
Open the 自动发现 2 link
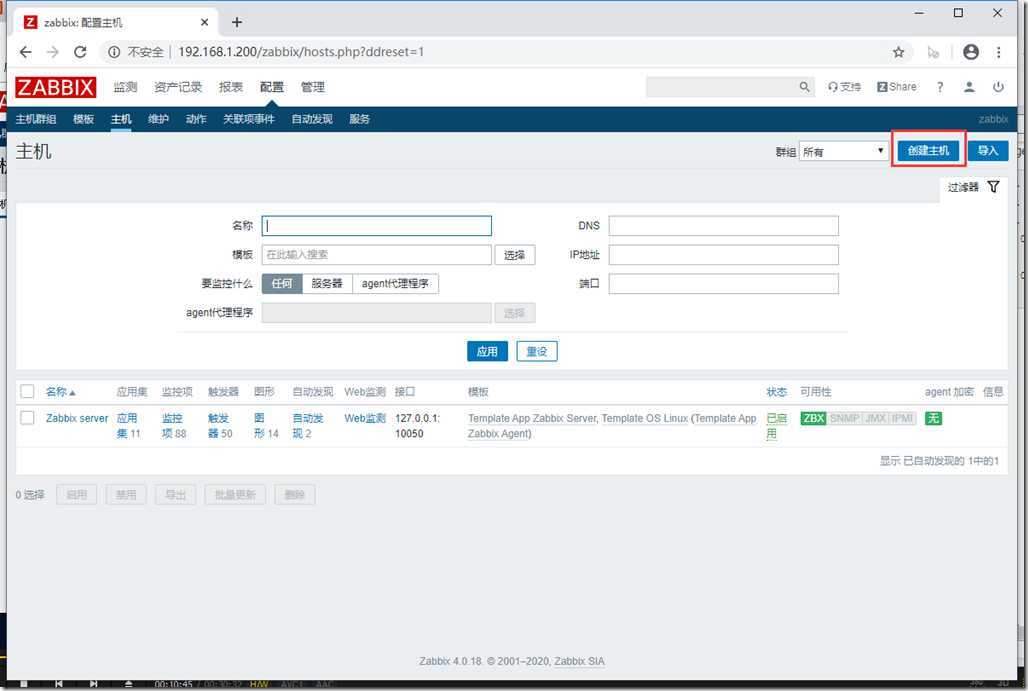308,425
